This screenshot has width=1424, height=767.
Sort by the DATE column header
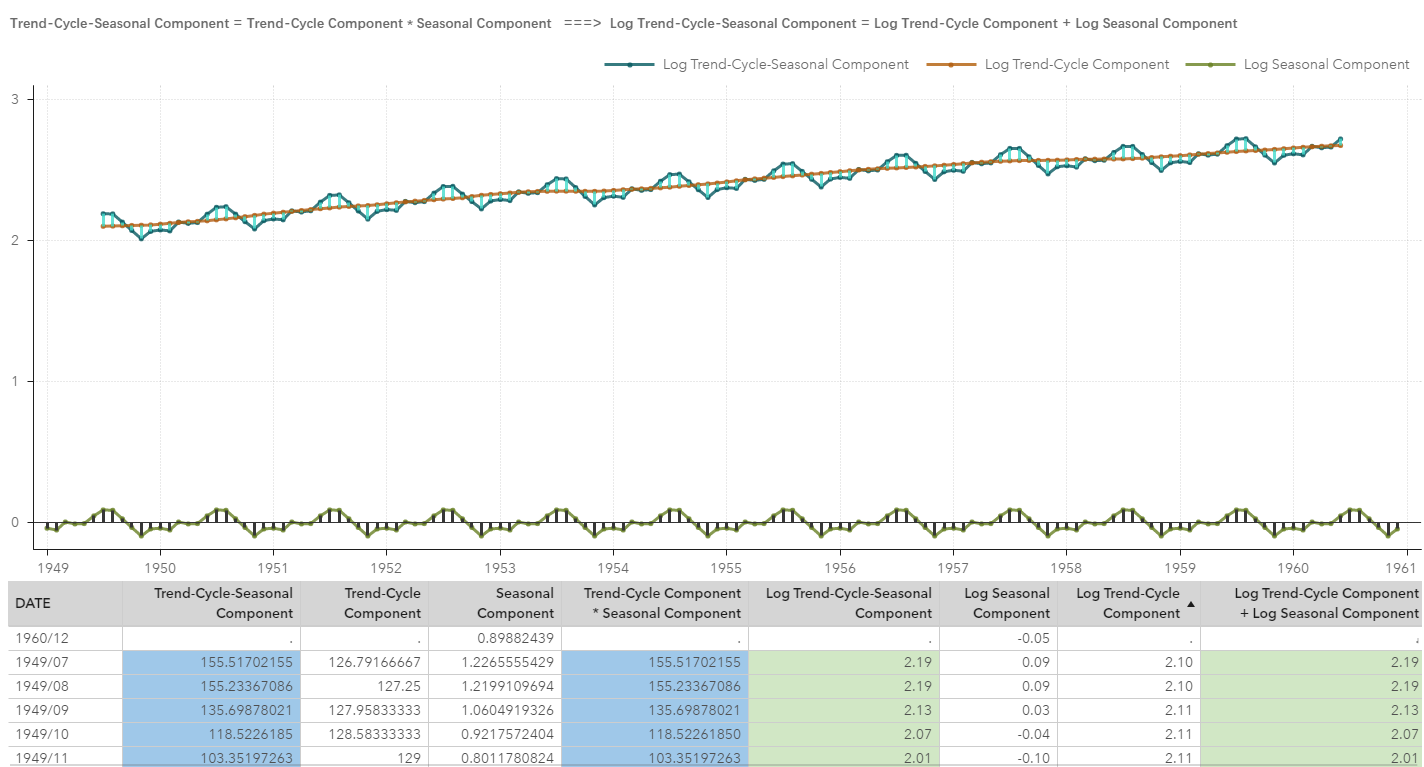point(64,603)
